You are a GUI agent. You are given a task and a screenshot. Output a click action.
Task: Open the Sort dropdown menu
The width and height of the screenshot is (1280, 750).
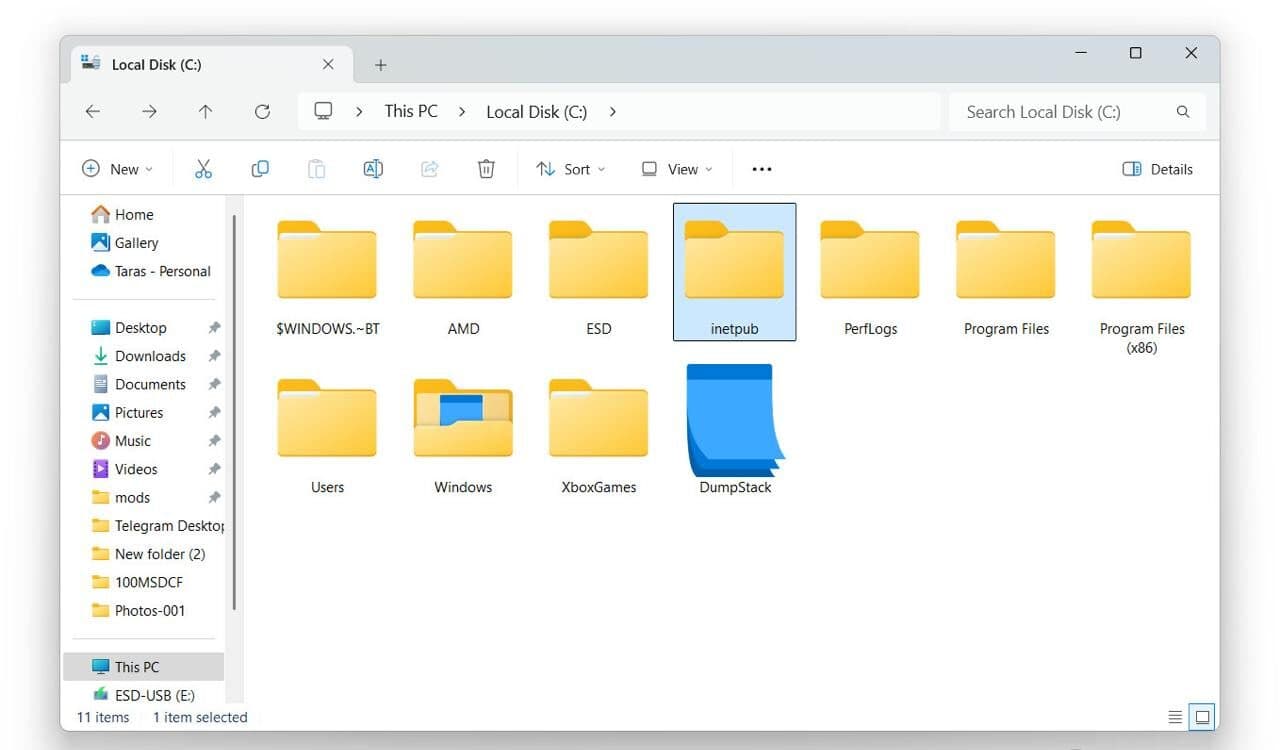pyautogui.click(x=570, y=168)
